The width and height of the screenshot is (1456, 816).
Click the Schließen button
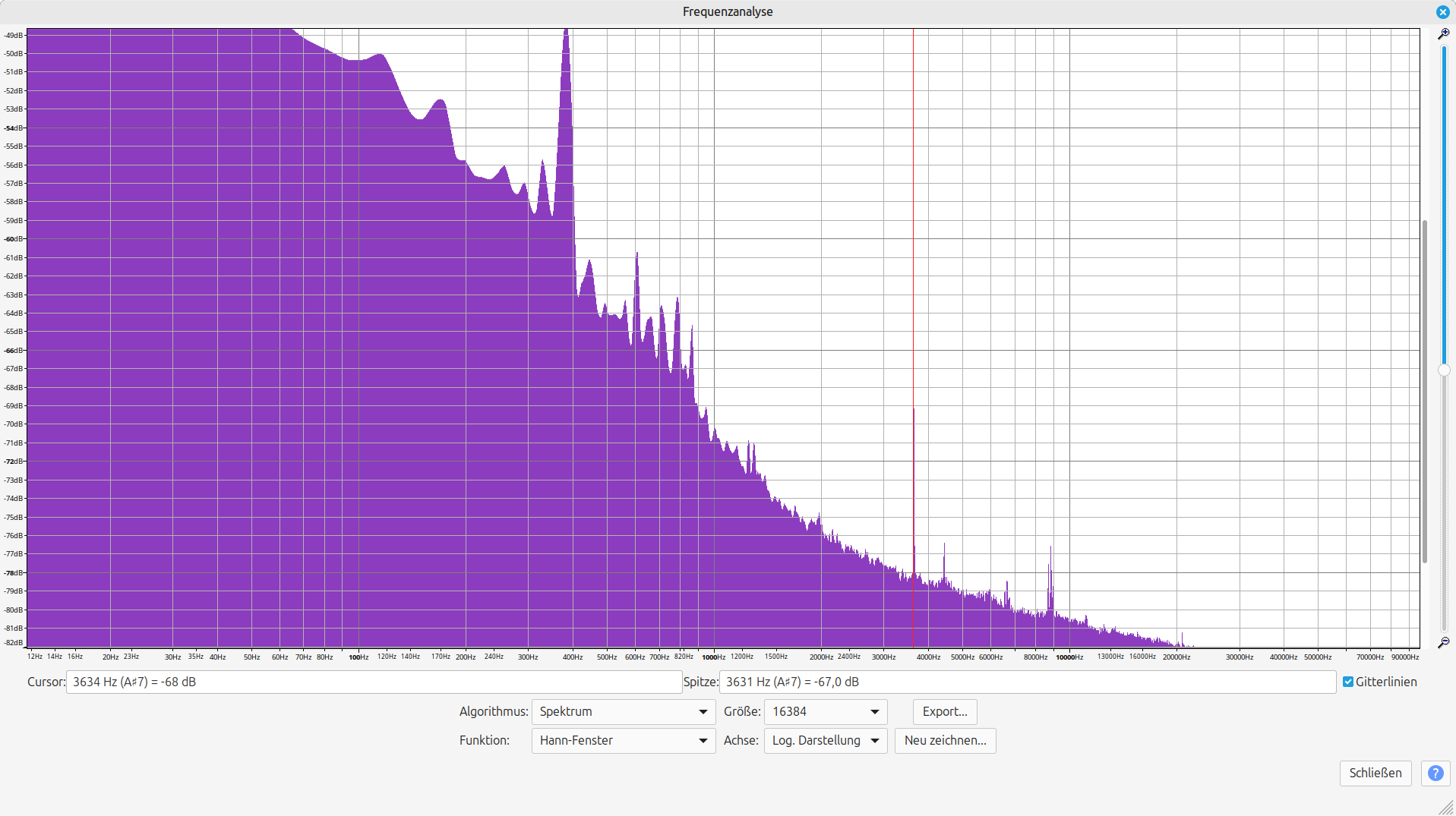tap(1375, 773)
